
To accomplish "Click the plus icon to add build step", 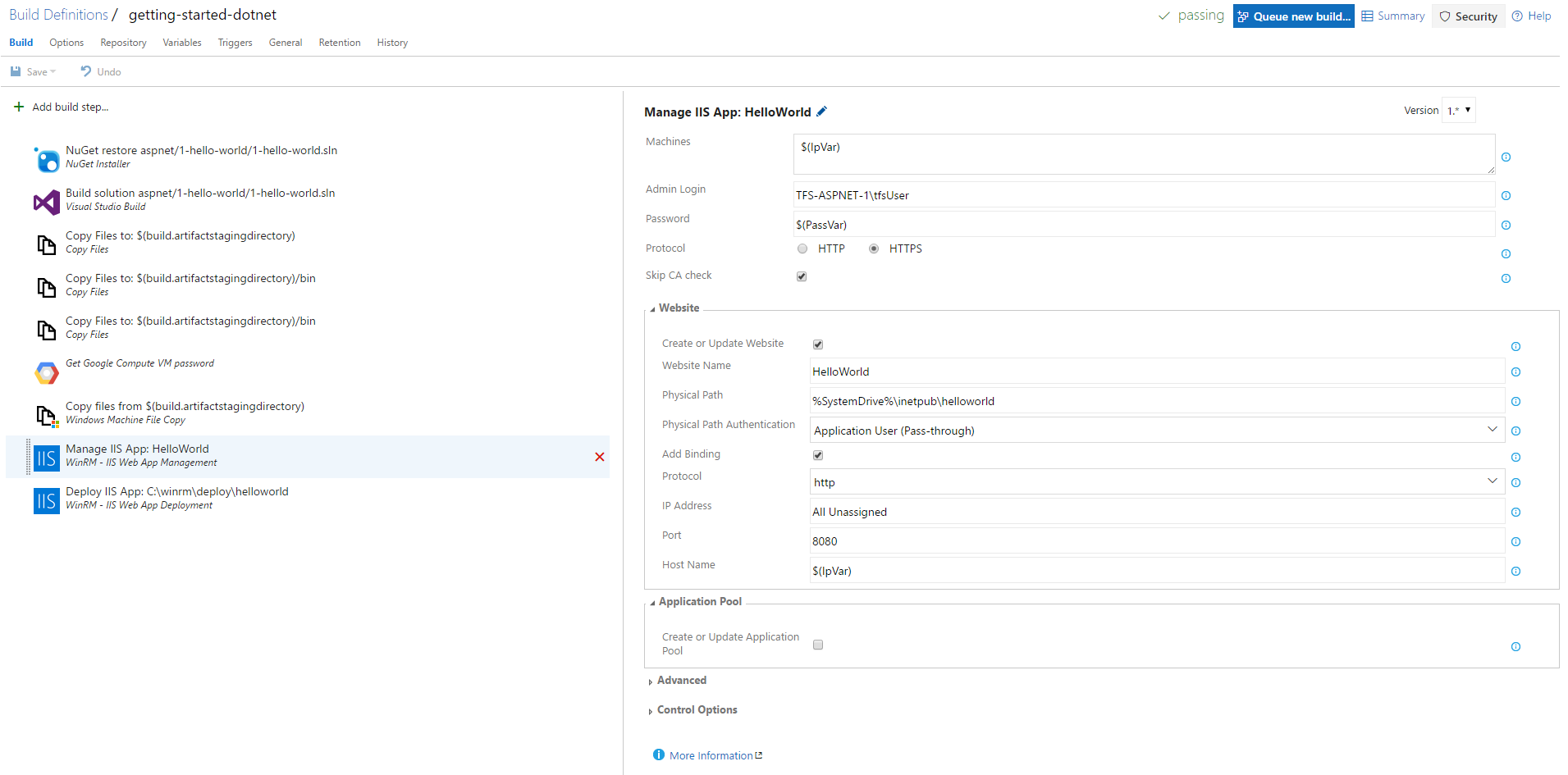I will pyautogui.click(x=19, y=107).
